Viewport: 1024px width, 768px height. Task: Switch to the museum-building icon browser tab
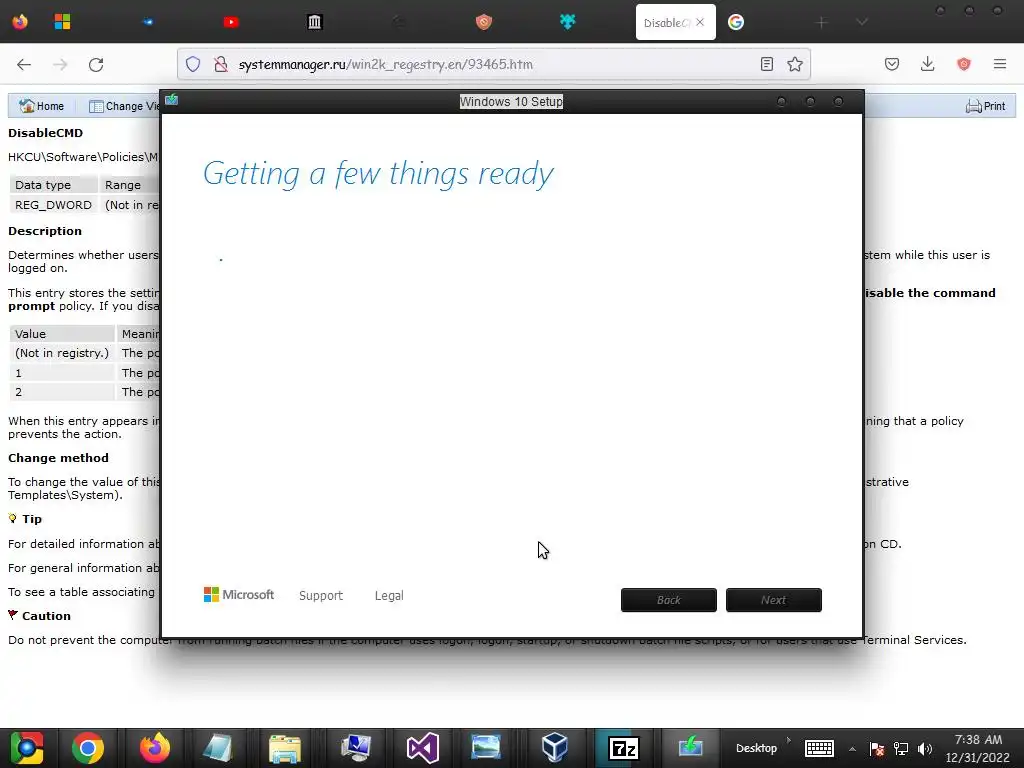click(x=314, y=22)
